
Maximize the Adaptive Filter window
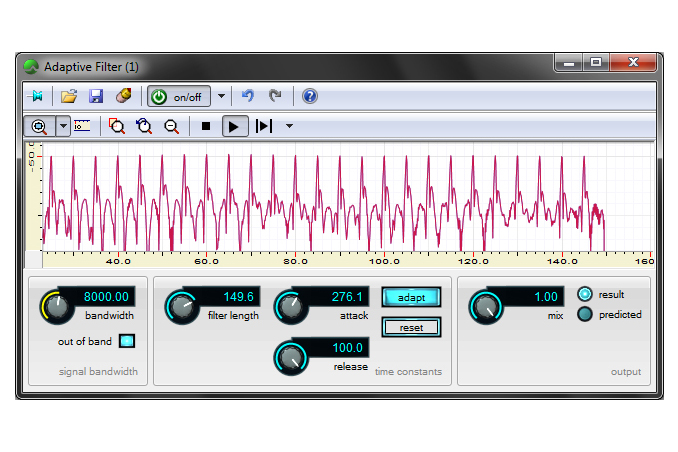coord(596,63)
